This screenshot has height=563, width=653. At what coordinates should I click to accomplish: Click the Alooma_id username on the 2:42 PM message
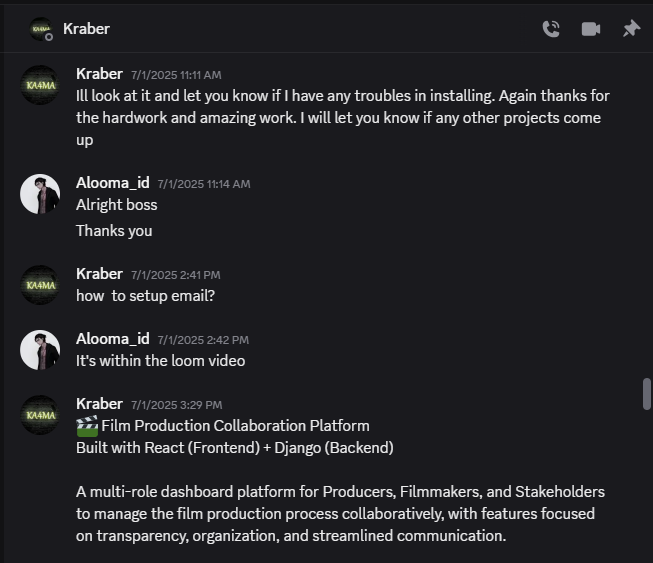point(112,339)
